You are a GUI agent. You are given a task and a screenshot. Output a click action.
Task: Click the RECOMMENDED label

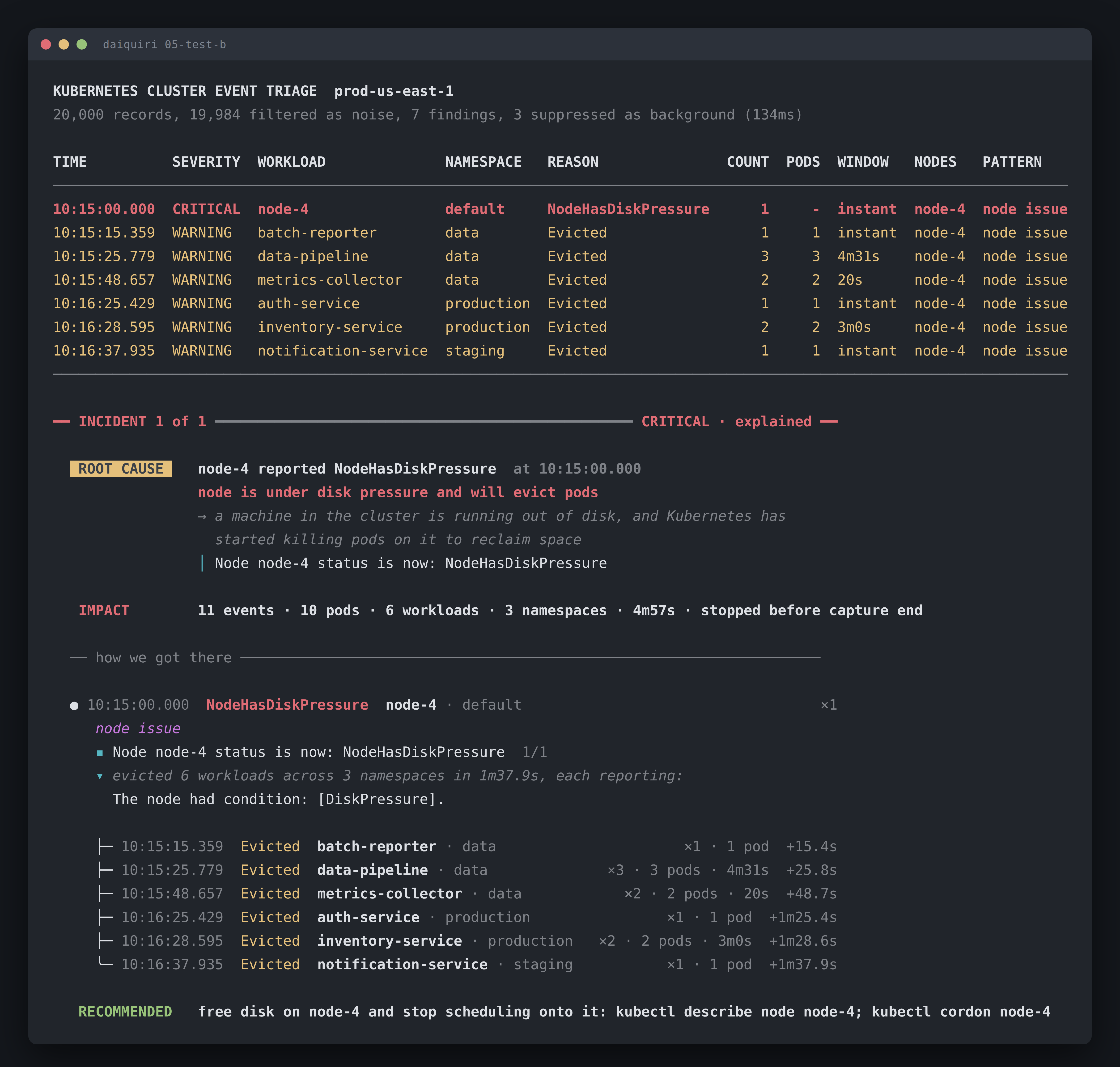tap(125, 1012)
